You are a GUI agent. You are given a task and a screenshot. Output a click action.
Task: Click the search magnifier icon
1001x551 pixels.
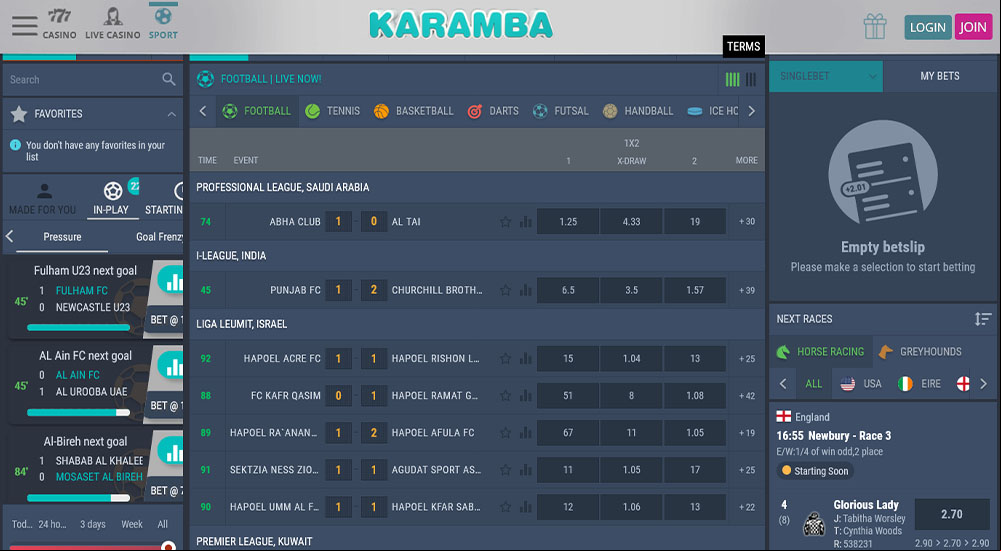pos(169,79)
